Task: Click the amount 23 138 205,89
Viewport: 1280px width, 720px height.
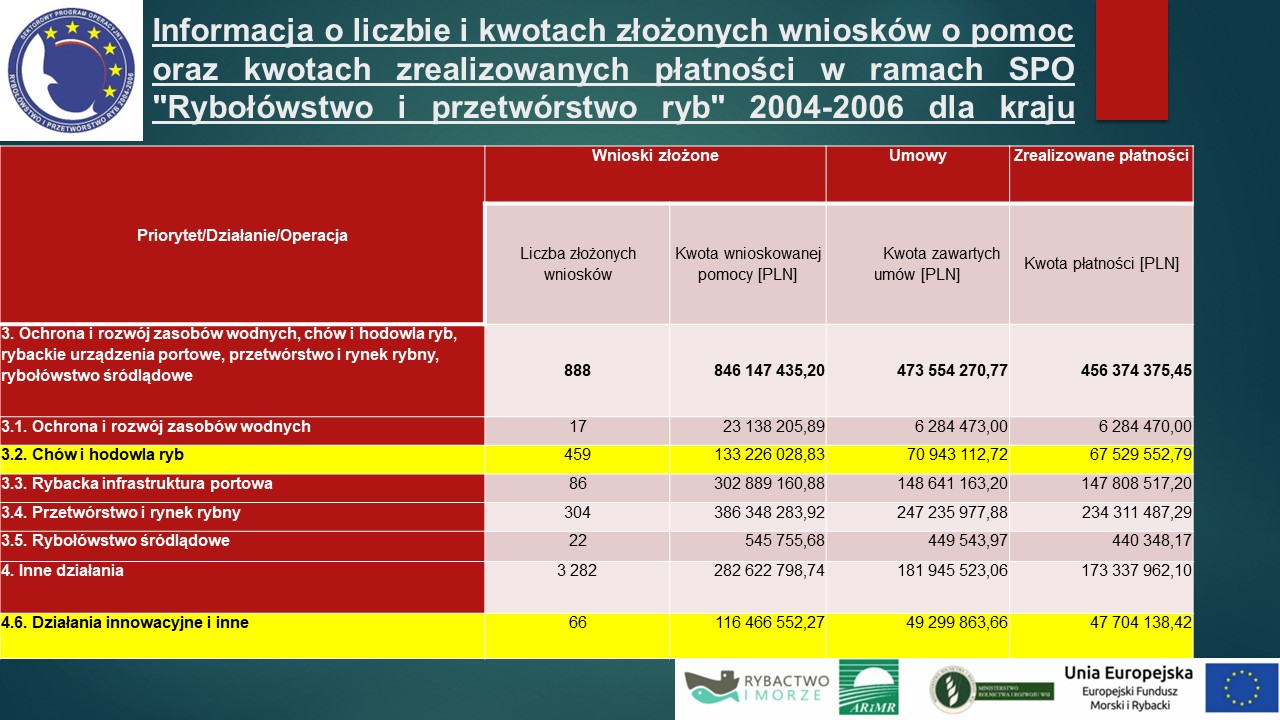Action: (x=774, y=427)
